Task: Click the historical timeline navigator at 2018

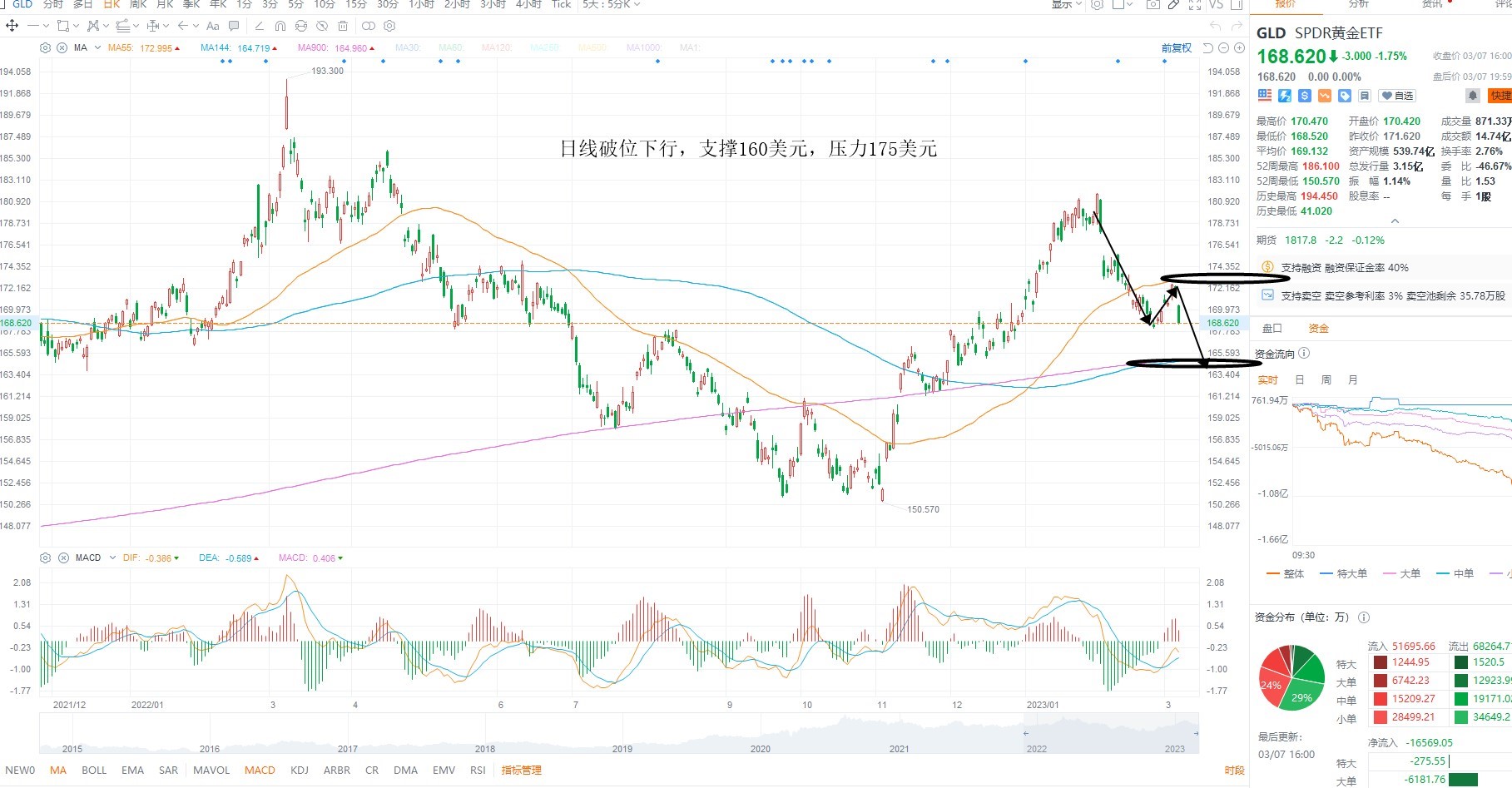Action: pyautogui.click(x=484, y=748)
